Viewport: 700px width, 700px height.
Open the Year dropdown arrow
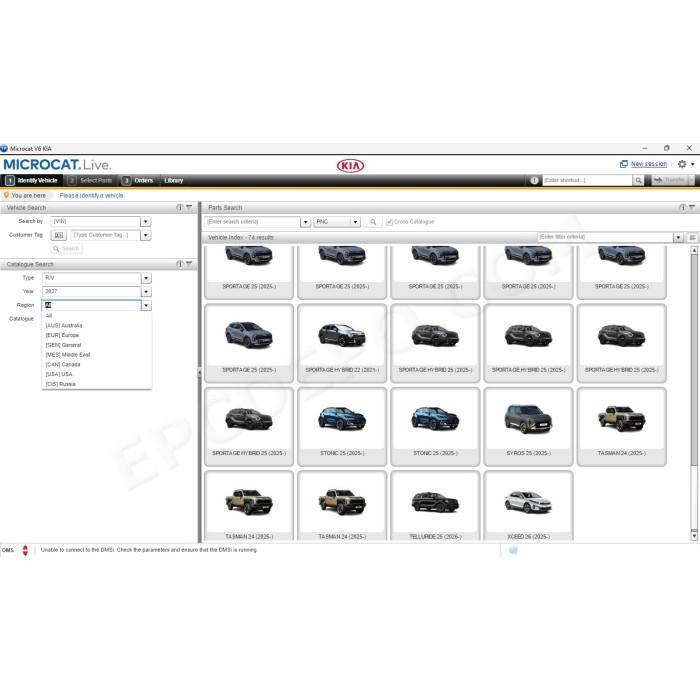click(146, 292)
